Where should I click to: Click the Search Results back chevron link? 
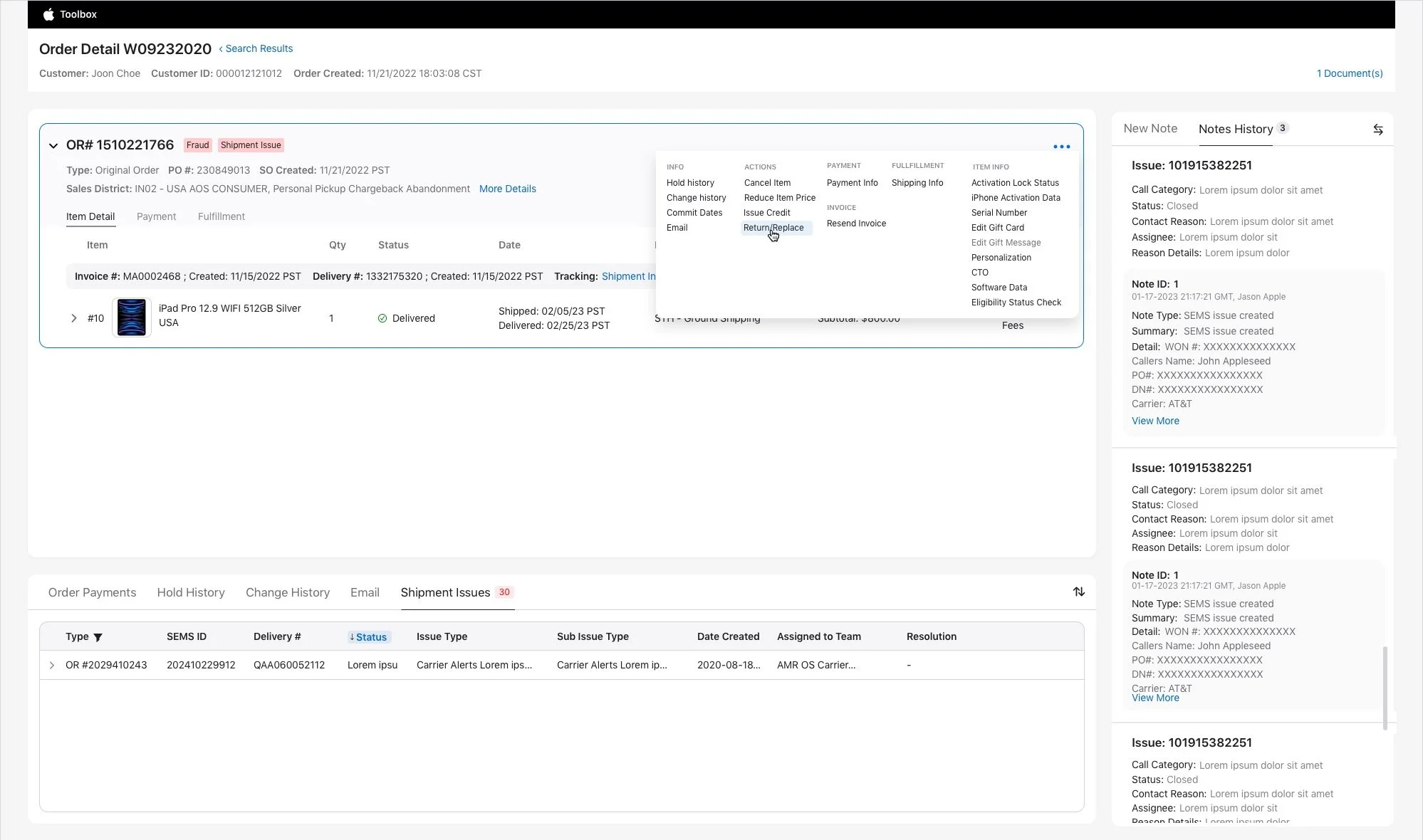(x=255, y=48)
